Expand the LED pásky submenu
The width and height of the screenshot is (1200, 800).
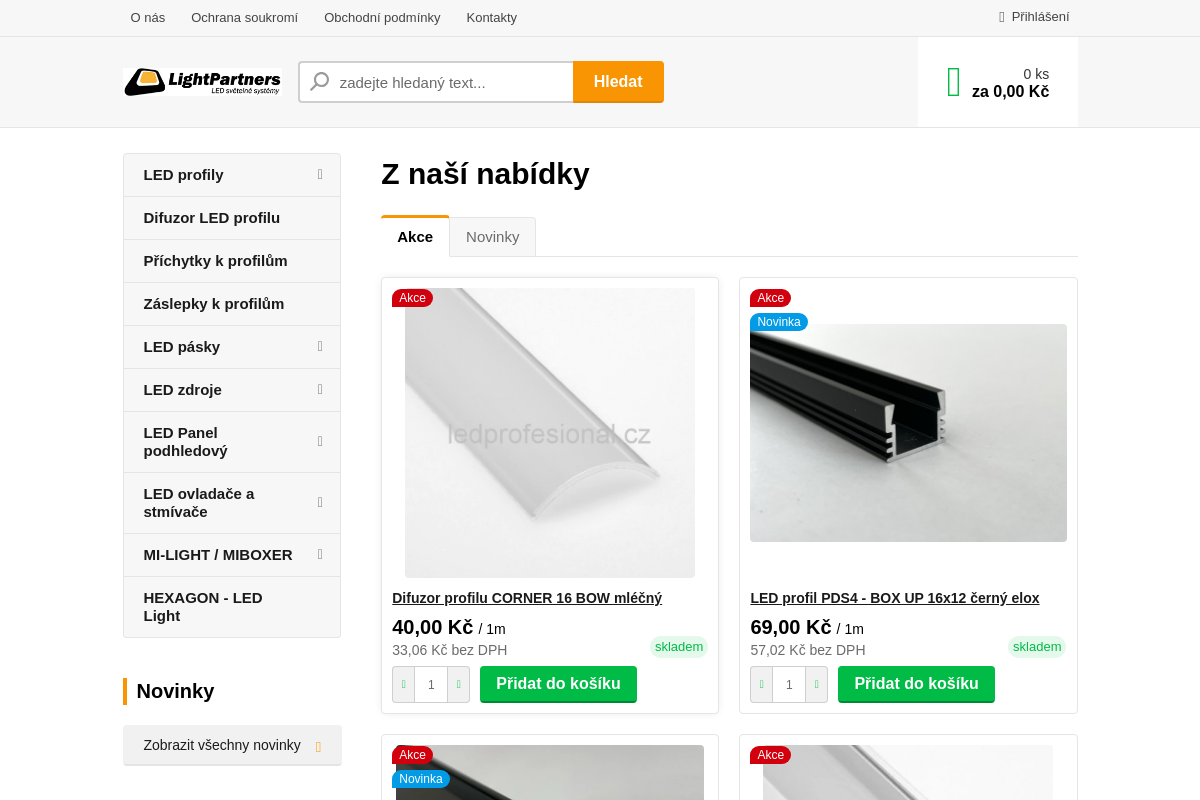point(320,347)
